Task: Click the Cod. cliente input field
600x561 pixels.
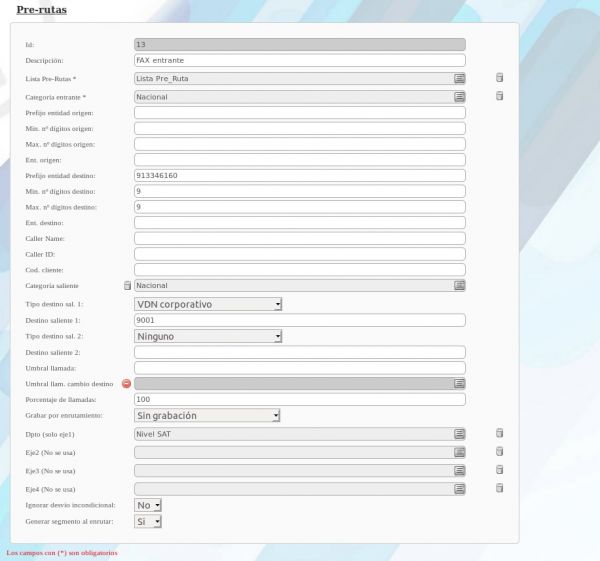Action: pos(300,270)
